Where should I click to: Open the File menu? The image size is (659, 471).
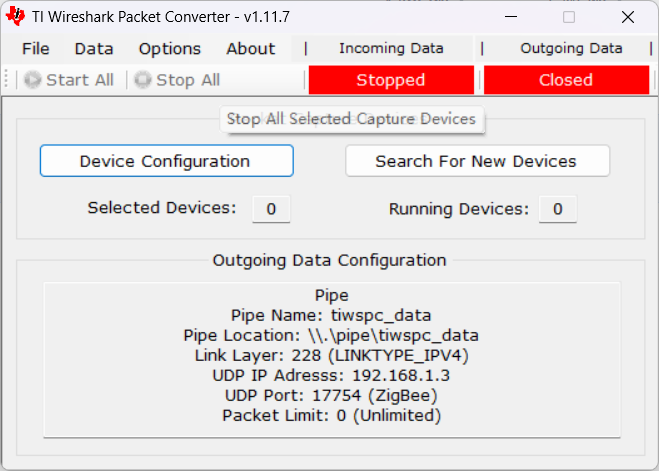tap(36, 49)
